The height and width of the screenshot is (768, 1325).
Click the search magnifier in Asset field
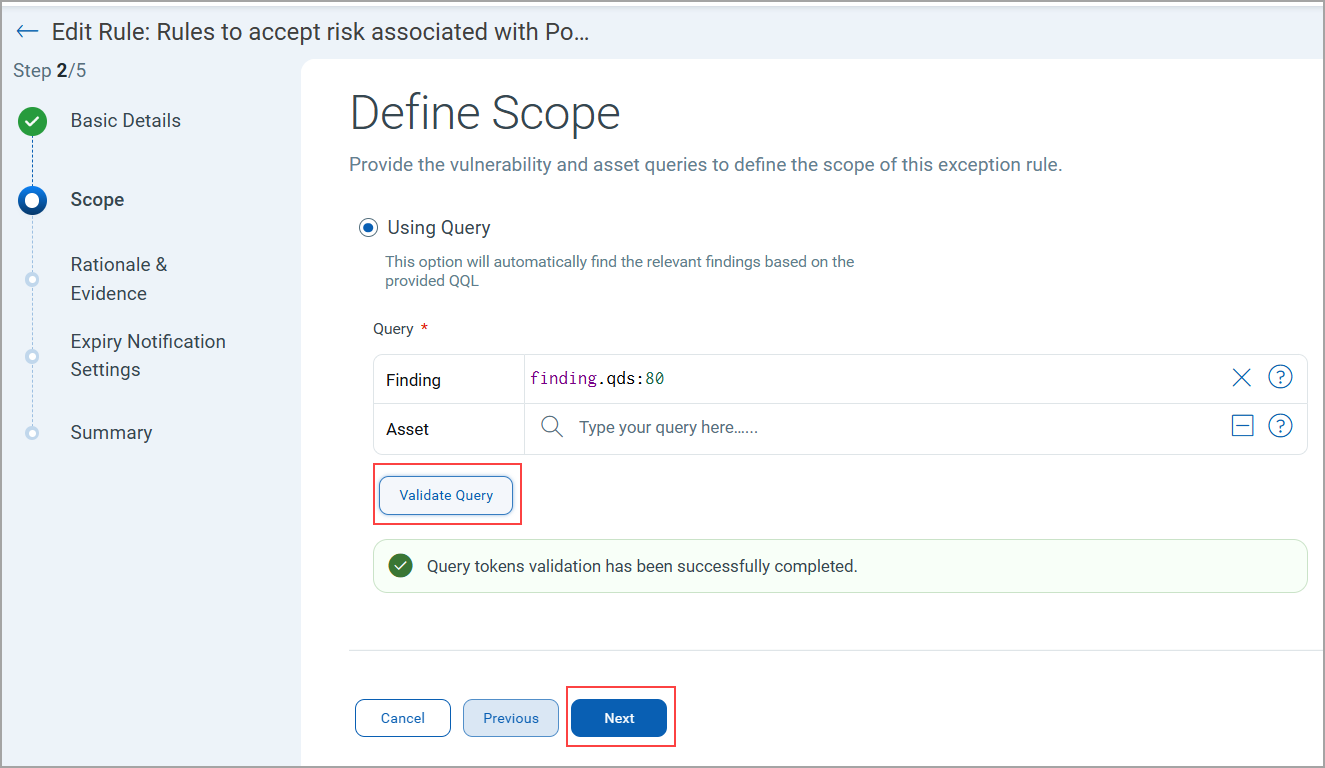coord(551,427)
